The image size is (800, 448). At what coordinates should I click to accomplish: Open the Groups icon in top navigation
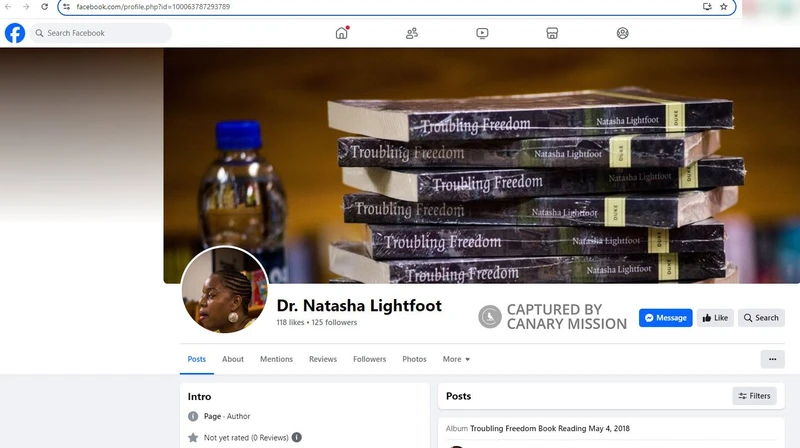pyautogui.click(x=622, y=33)
